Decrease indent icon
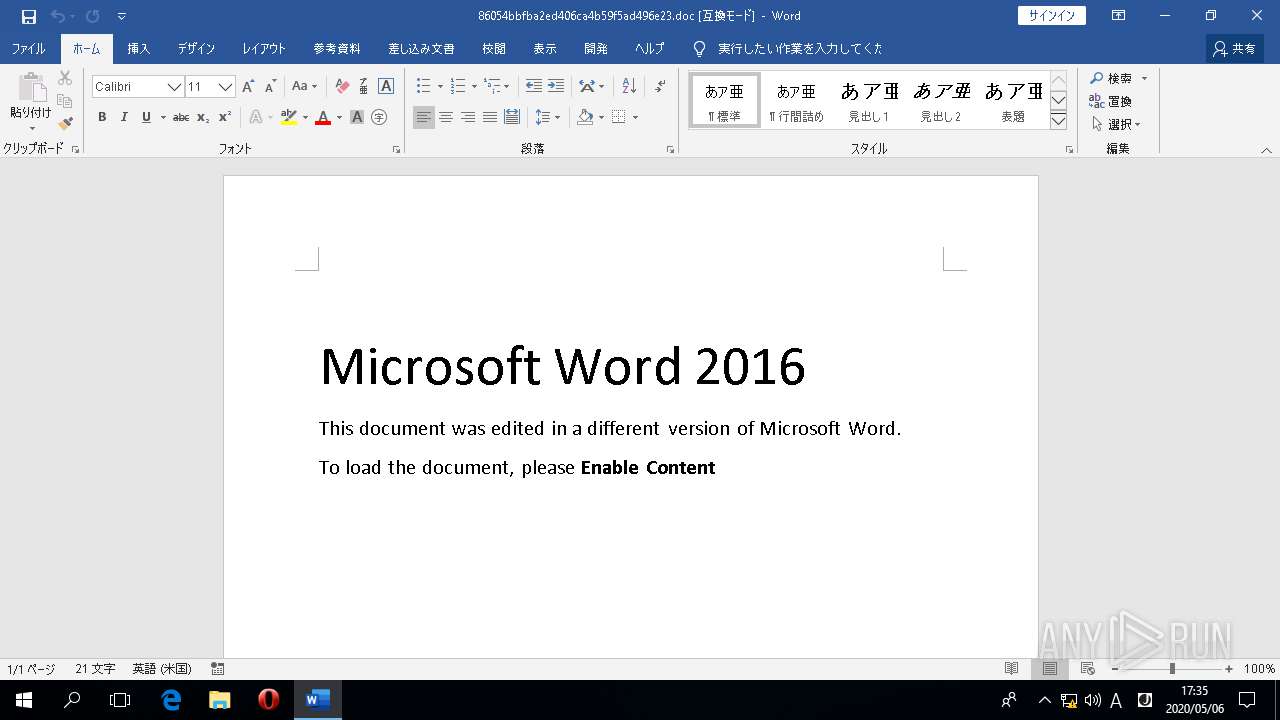Image resolution: width=1280 pixels, height=720 pixels. (534, 86)
